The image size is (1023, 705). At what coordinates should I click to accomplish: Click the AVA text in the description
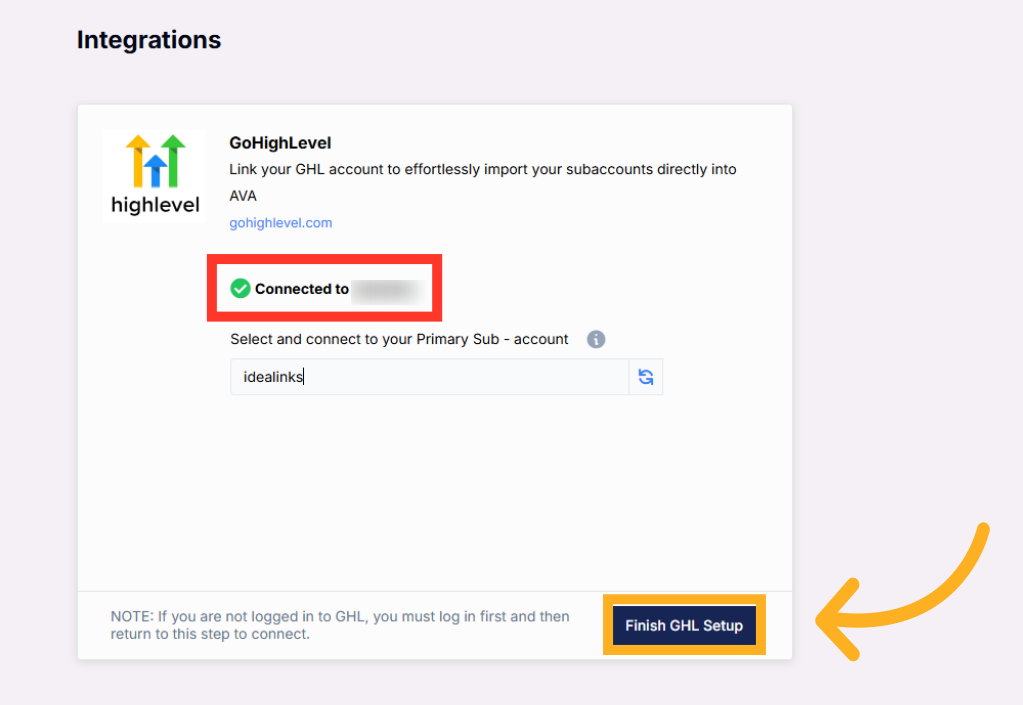(x=243, y=196)
